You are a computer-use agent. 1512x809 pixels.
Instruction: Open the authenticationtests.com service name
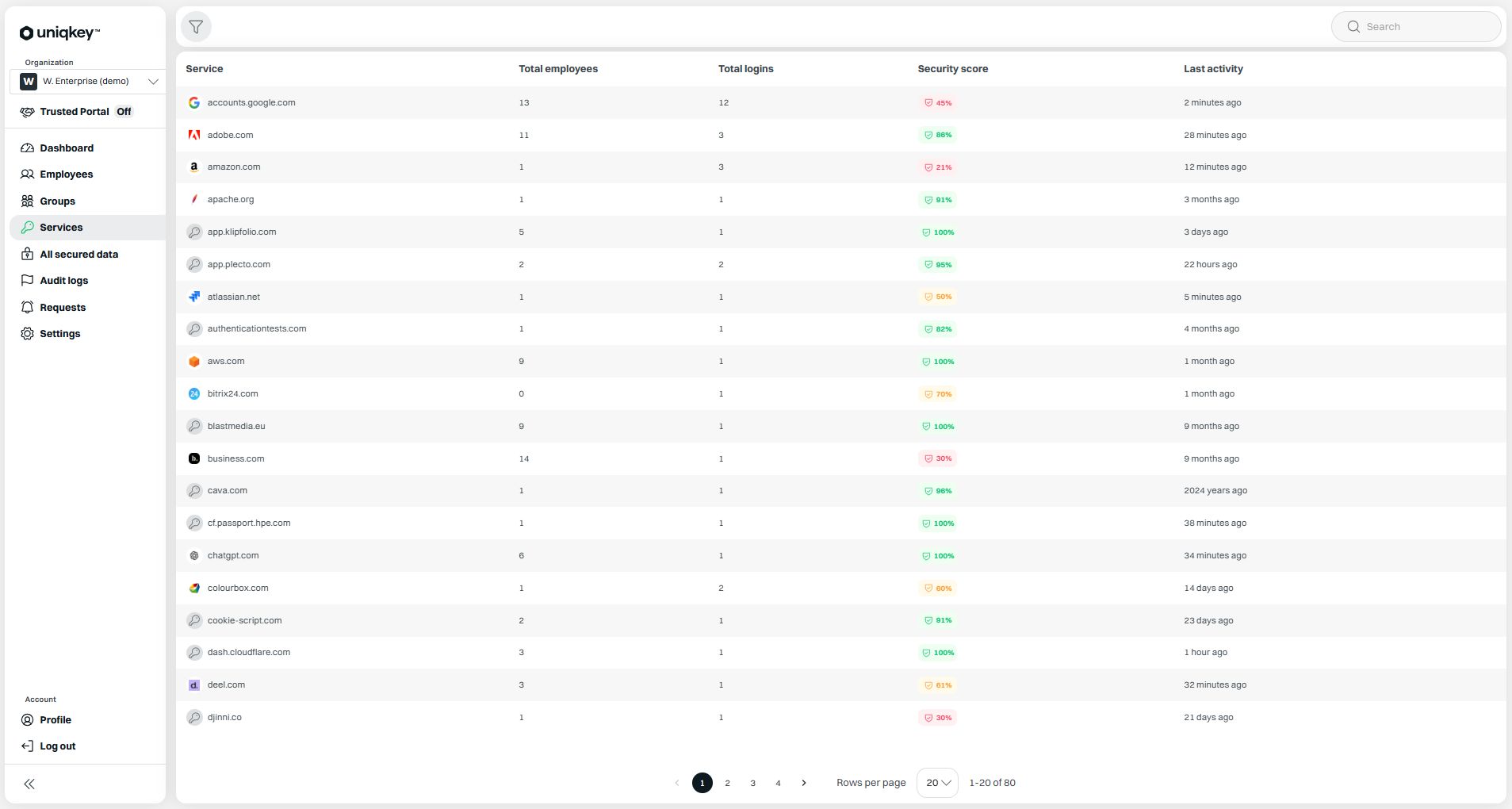click(x=257, y=329)
